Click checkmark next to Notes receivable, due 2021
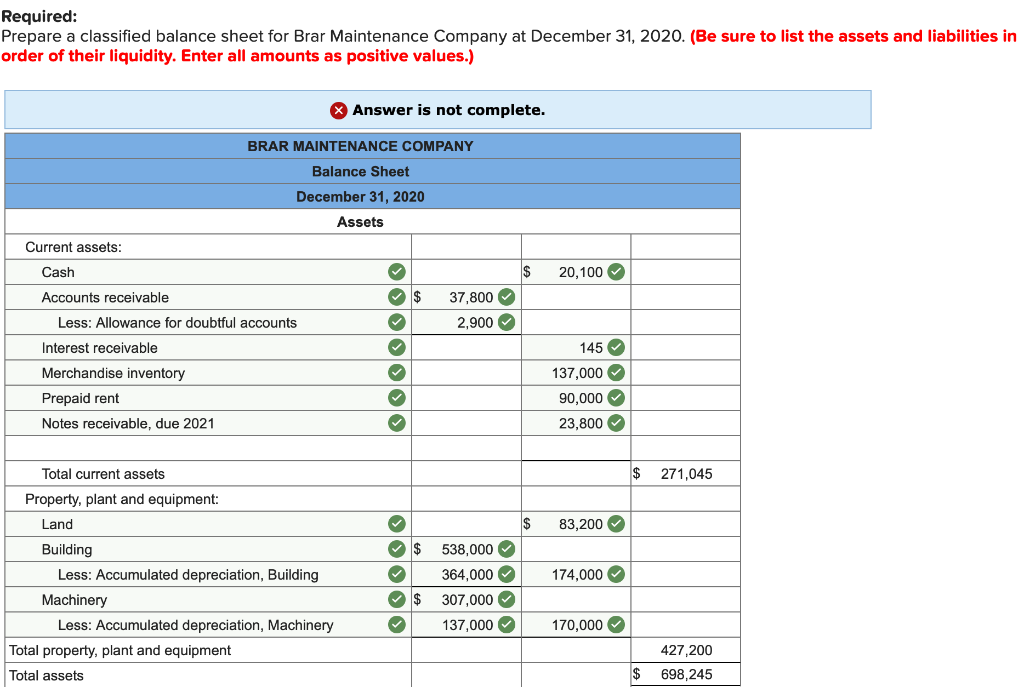 [396, 422]
